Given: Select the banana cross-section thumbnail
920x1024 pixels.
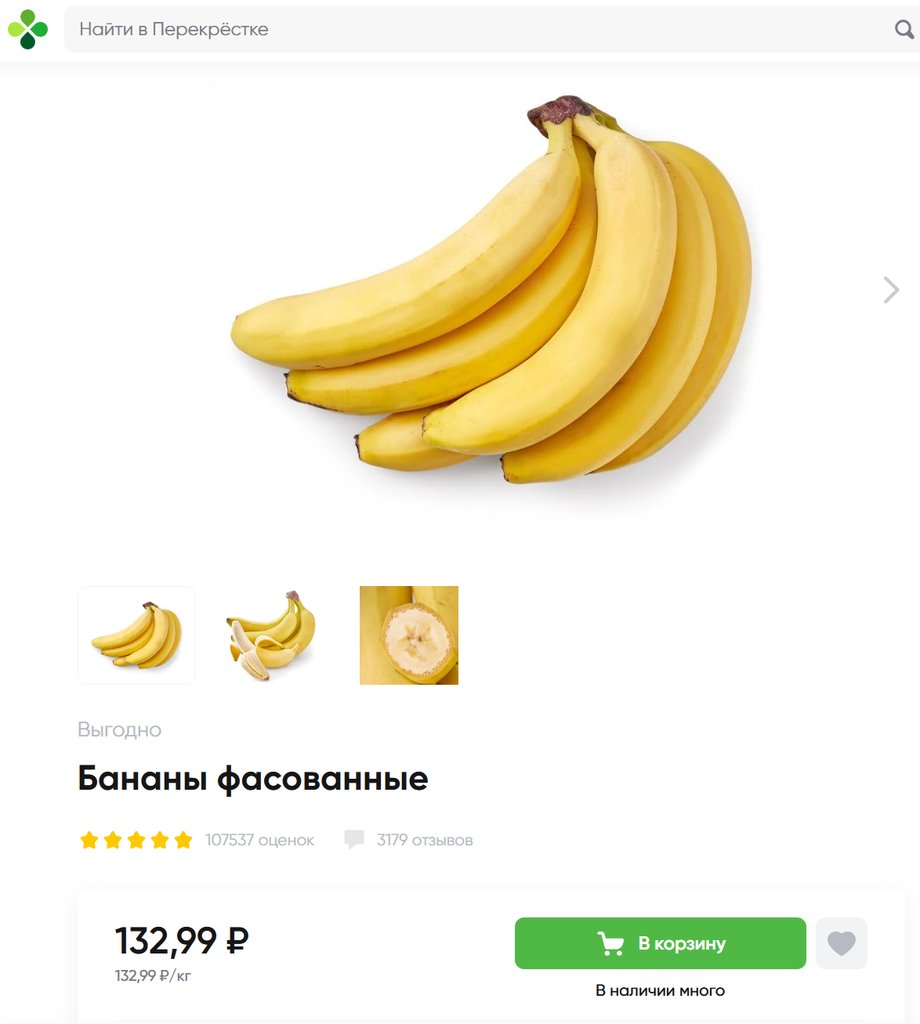Looking at the screenshot, I should [409, 635].
